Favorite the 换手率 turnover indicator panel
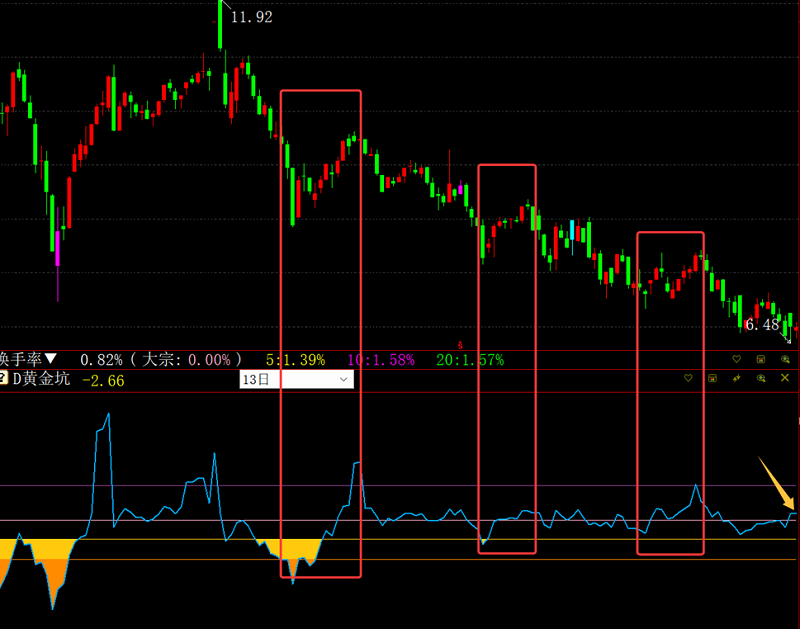This screenshot has height=629, width=800. click(736, 359)
